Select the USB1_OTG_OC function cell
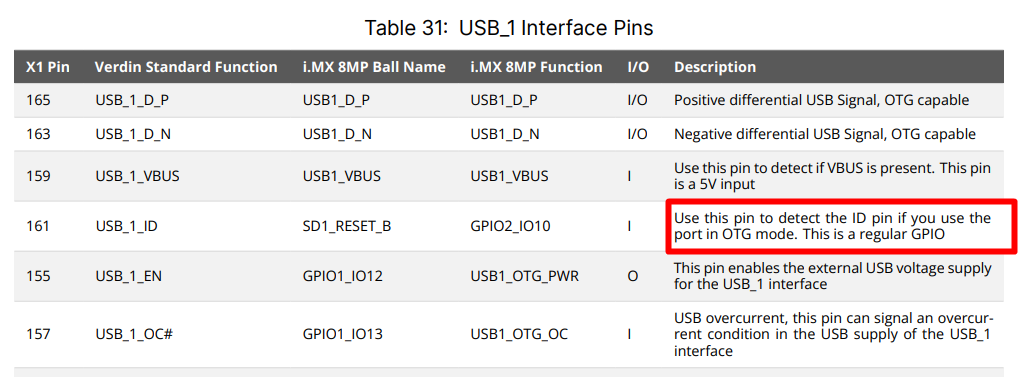The image size is (1031, 377). (519, 334)
